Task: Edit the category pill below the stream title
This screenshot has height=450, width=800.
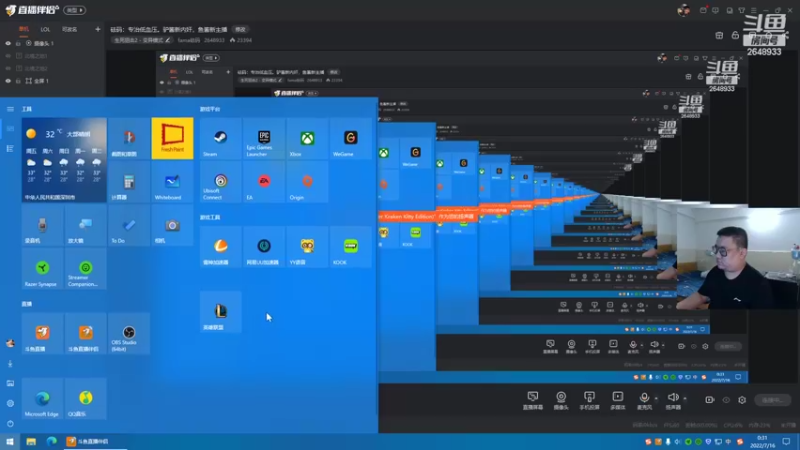Action: click(x=142, y=40)
